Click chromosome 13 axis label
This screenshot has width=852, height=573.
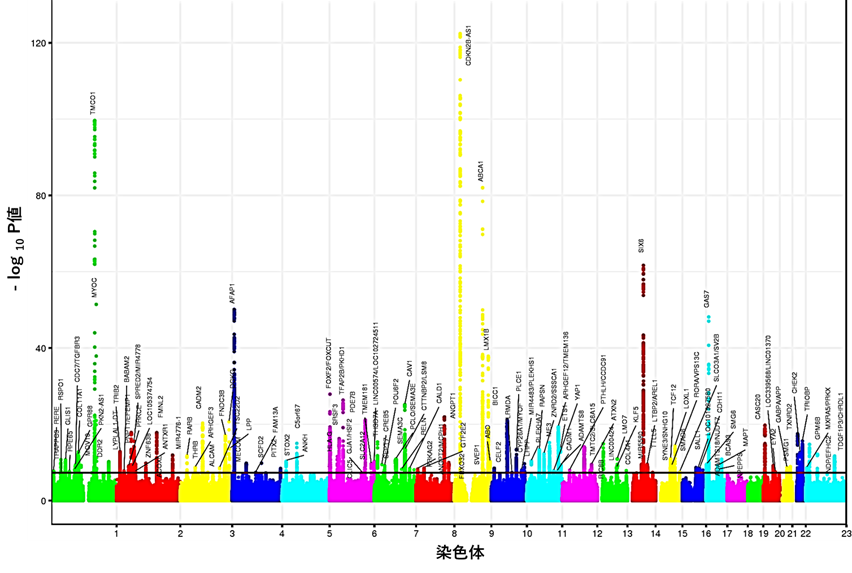[627, 534]
